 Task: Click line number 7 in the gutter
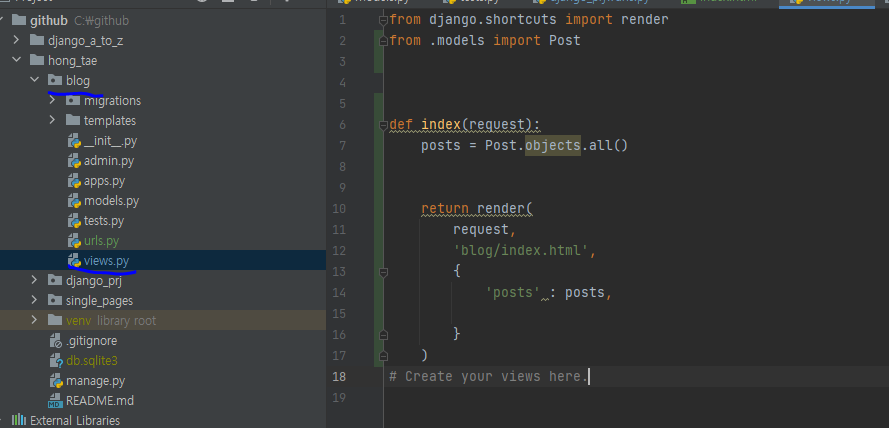click(x=342, y=146)
